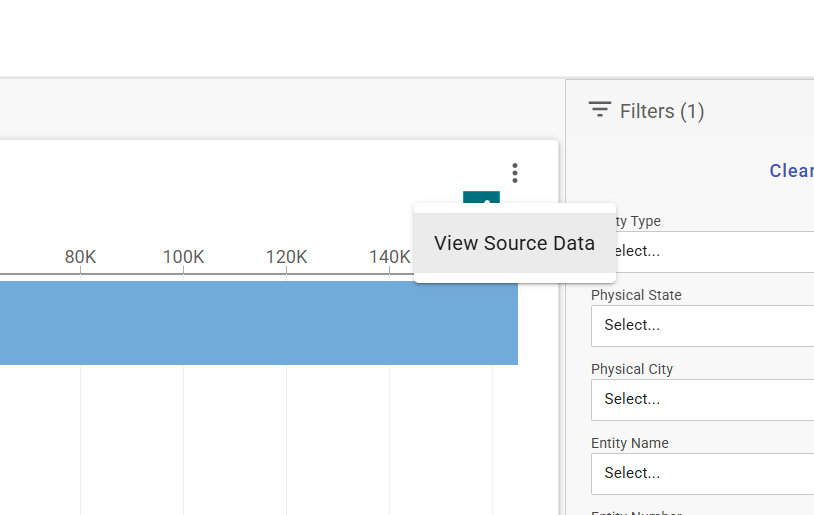Click the three-dot chart options icon

coord(515,173)
